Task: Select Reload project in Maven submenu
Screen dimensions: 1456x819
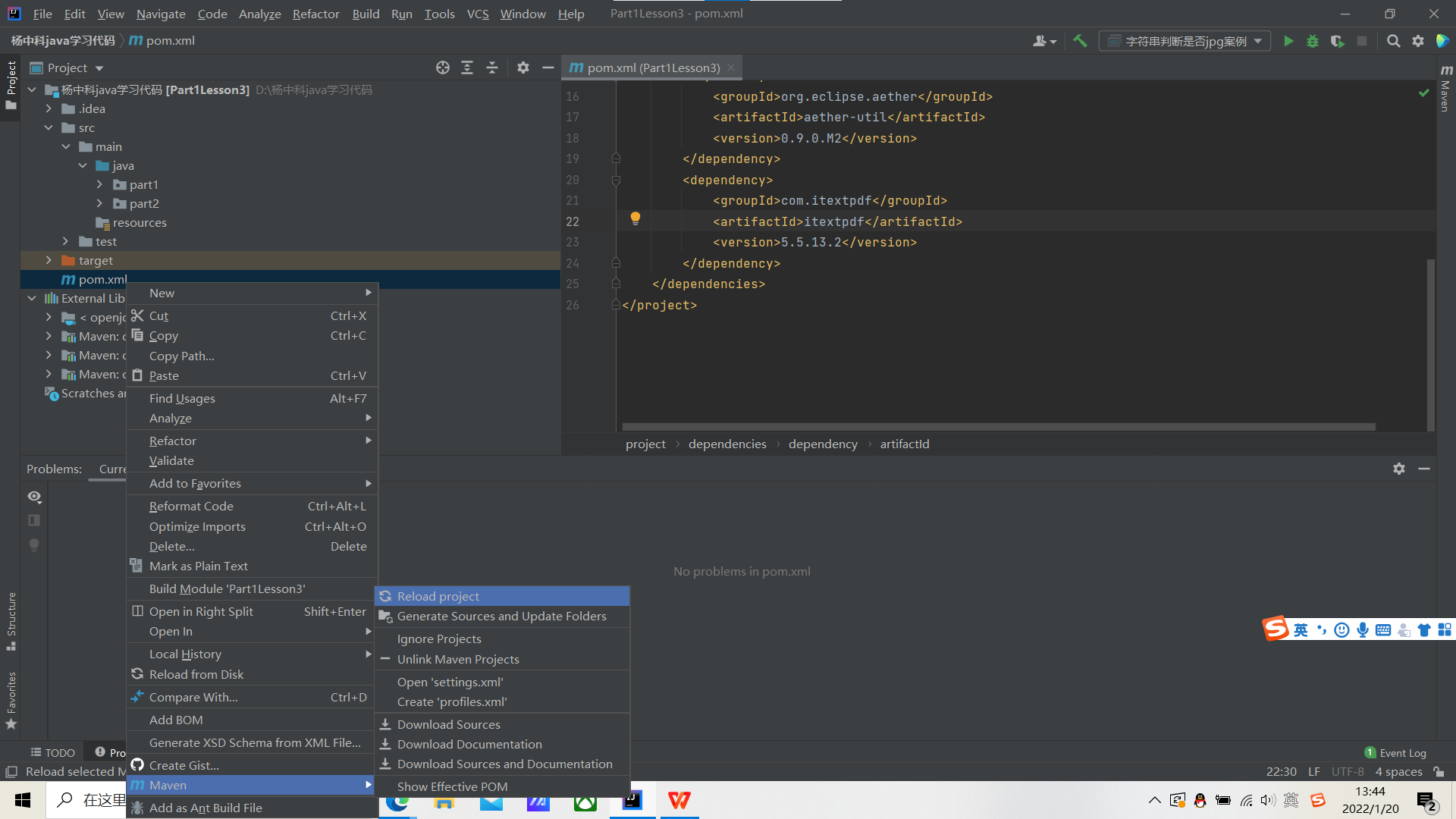Action: (438, 596)
